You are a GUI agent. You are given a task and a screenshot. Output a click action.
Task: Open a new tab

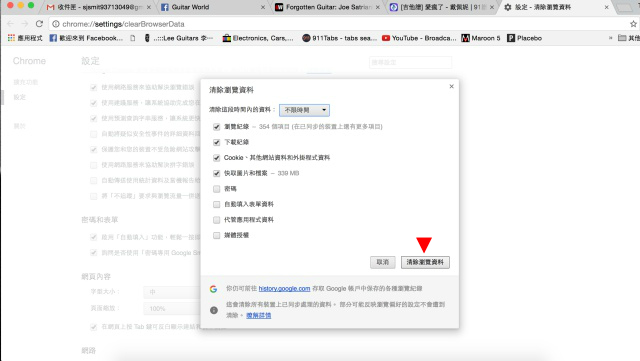[x=624, y=7]
